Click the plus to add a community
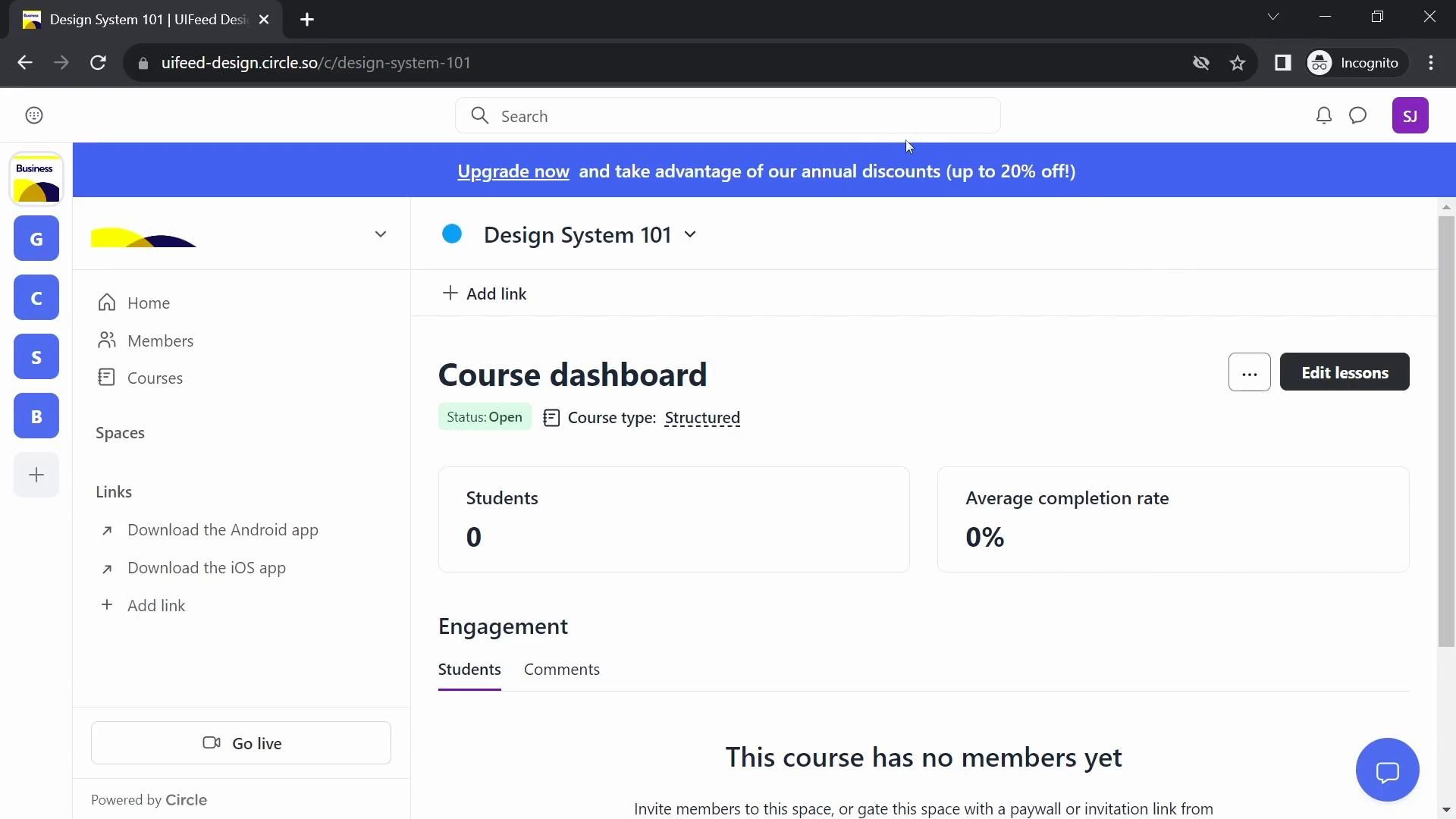Image resolution: width=1456 pixels, height=819 pixels. (x=36, y=475)
